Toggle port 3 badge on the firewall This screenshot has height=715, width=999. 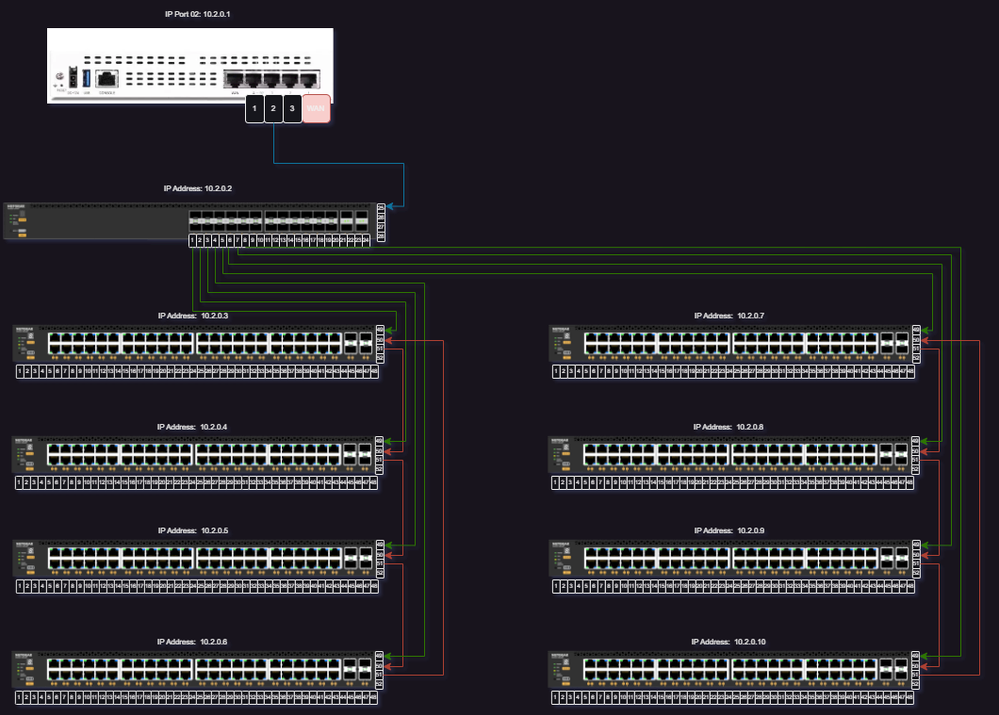point(292,107)
